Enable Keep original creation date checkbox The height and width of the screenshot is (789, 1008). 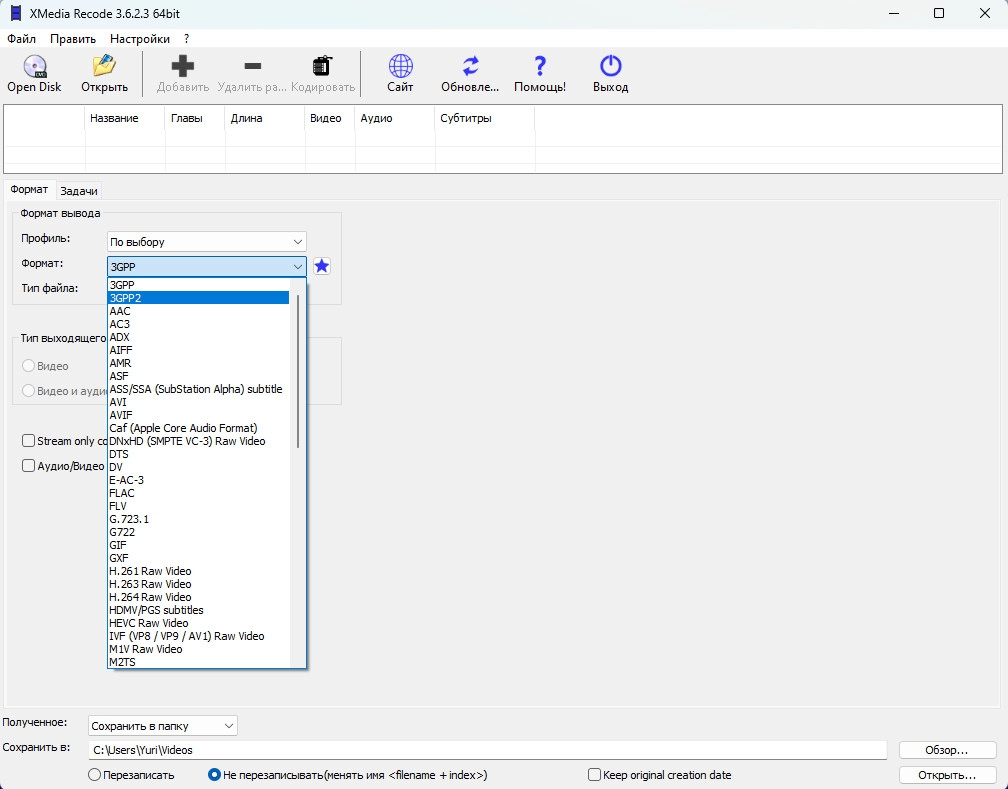coord(595,775)
